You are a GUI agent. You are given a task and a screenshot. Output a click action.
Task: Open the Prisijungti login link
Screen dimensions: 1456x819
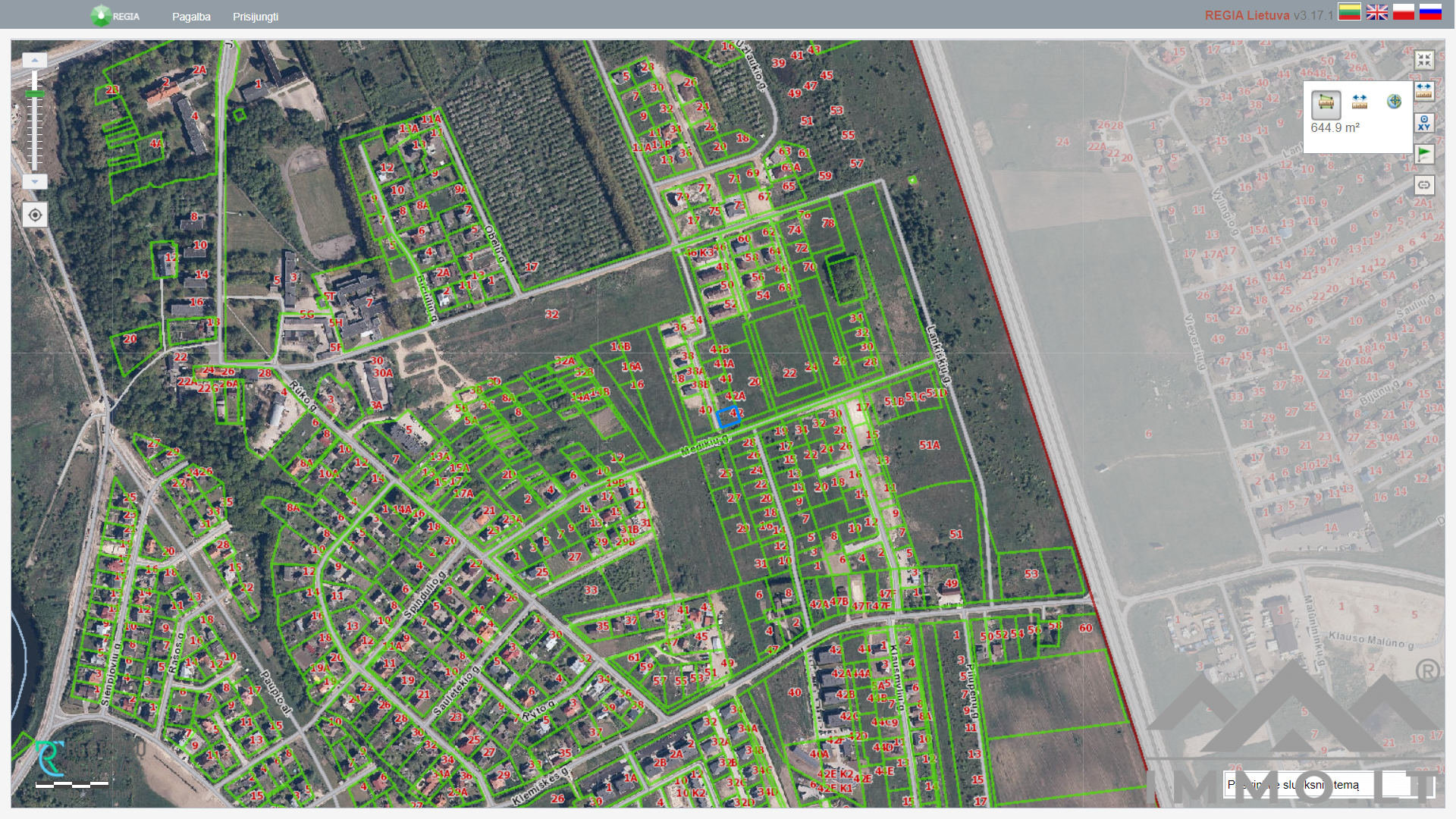tap(256, 17)
